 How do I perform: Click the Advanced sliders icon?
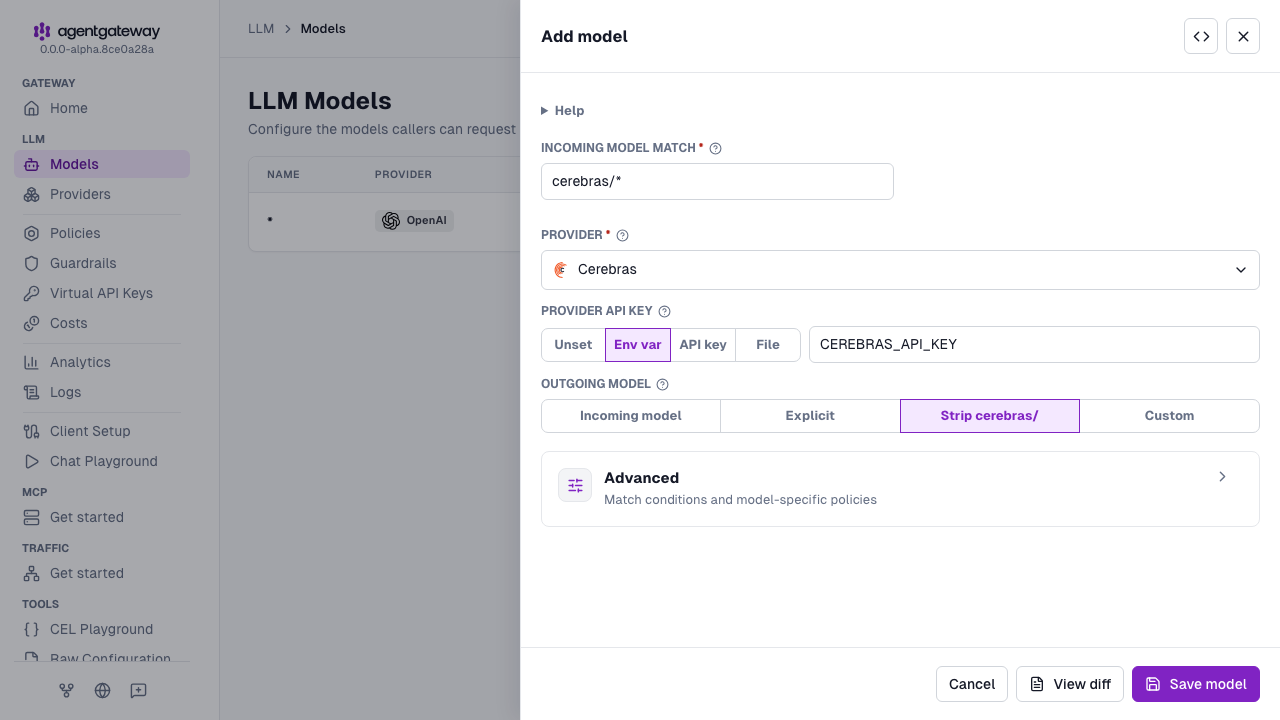coord(575,486)
